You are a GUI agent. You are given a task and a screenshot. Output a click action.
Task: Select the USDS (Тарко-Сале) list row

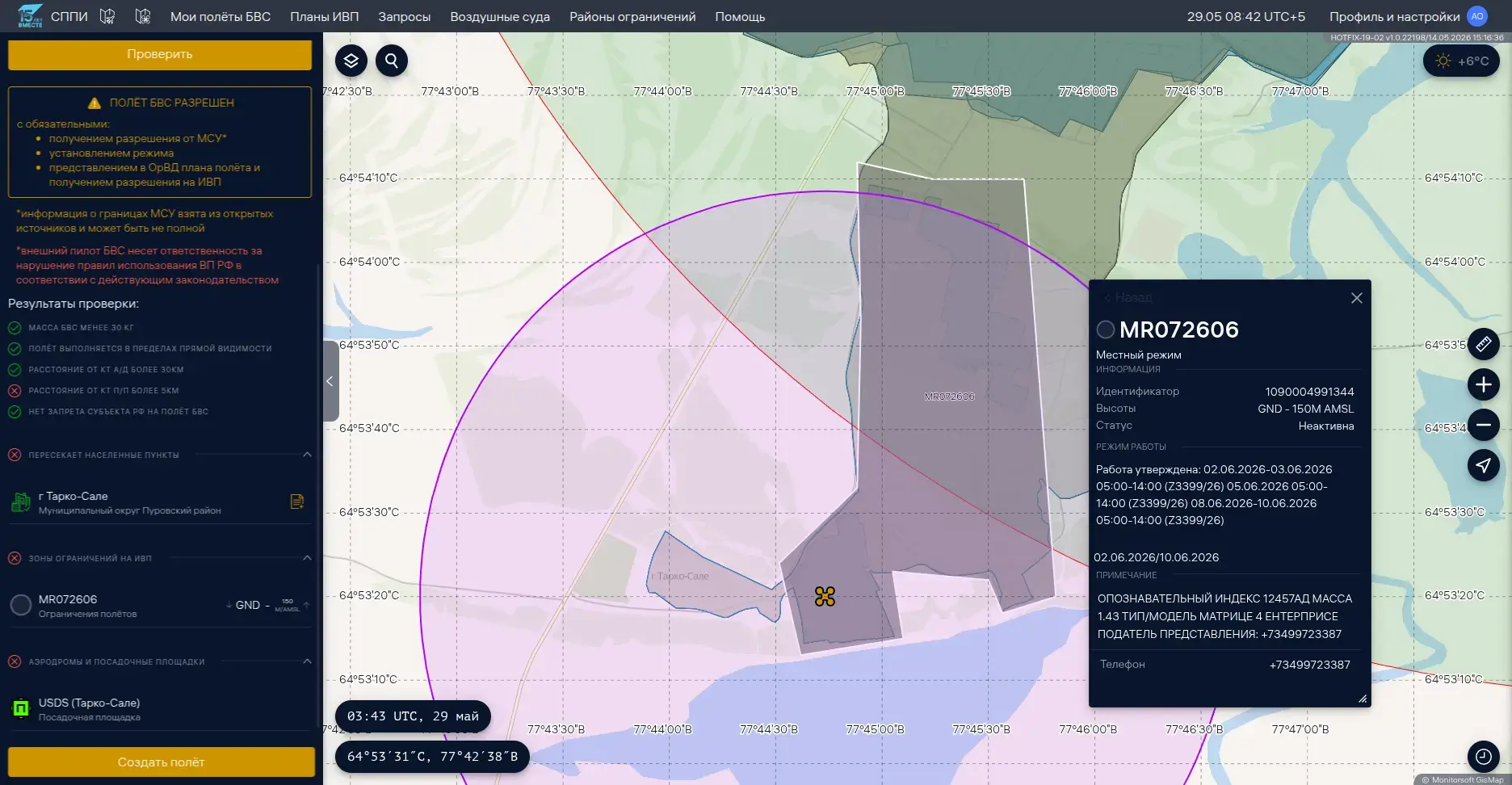click(x=160, y=709)
